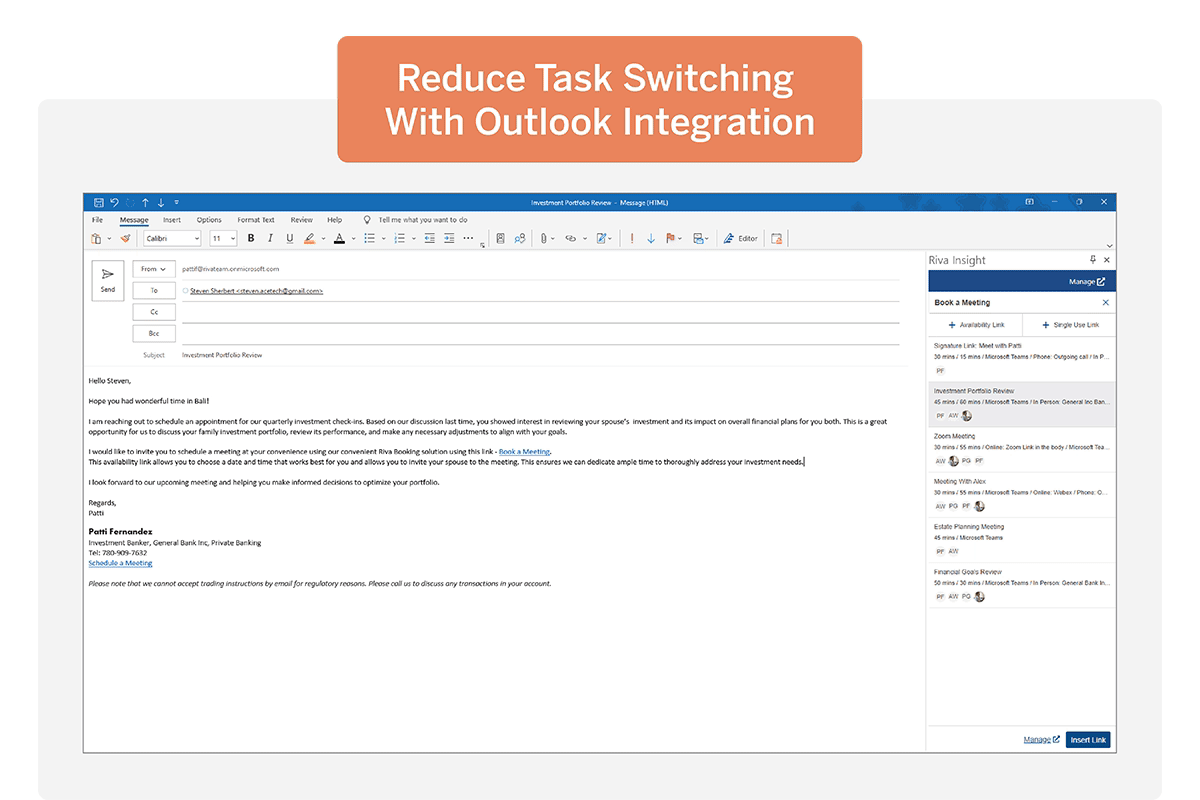Screen dimensions: 1200x800
Task: Click the To recipients button
Action: [x=154, y=290]
